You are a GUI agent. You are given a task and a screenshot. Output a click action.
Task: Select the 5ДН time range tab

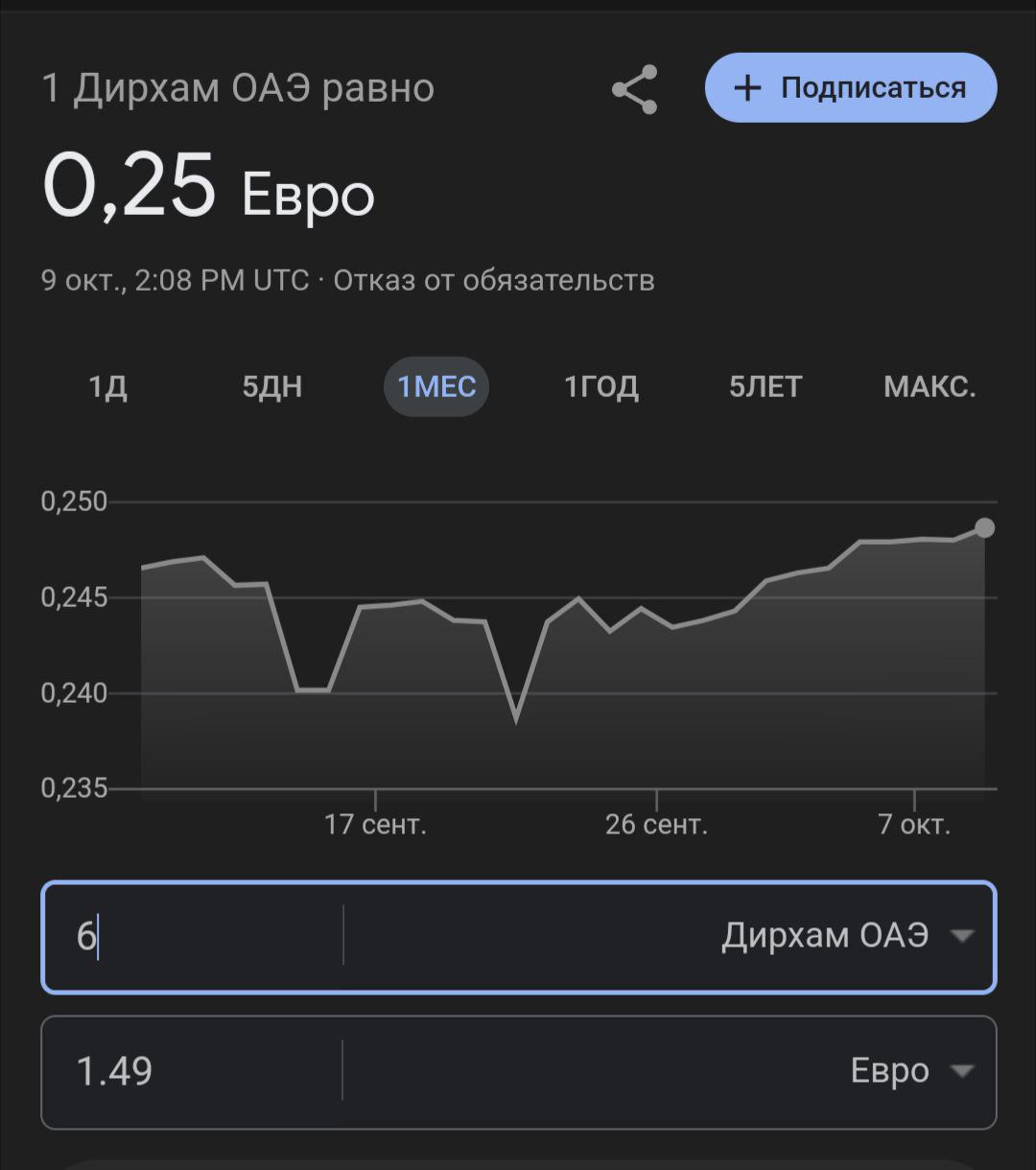(272, 386)
